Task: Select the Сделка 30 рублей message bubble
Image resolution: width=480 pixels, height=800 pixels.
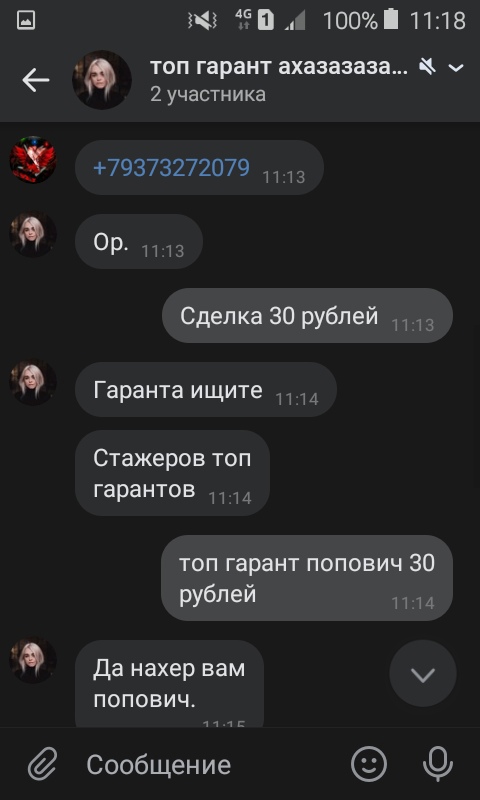Action: (x=308, y=315)
